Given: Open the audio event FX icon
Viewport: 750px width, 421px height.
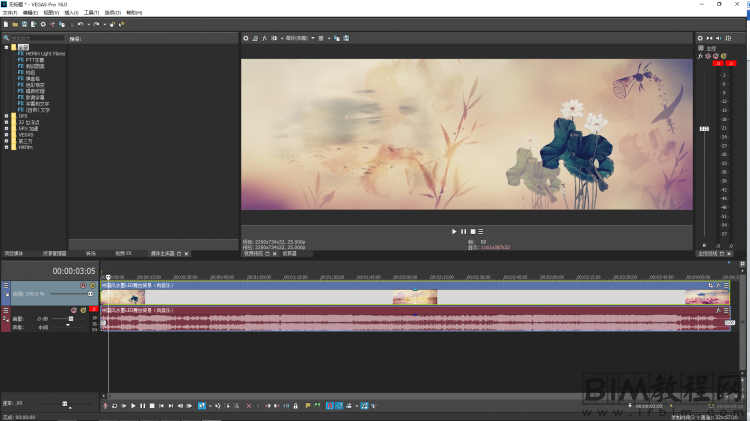Looking at the screenshot, I should [x=718, y=310].
